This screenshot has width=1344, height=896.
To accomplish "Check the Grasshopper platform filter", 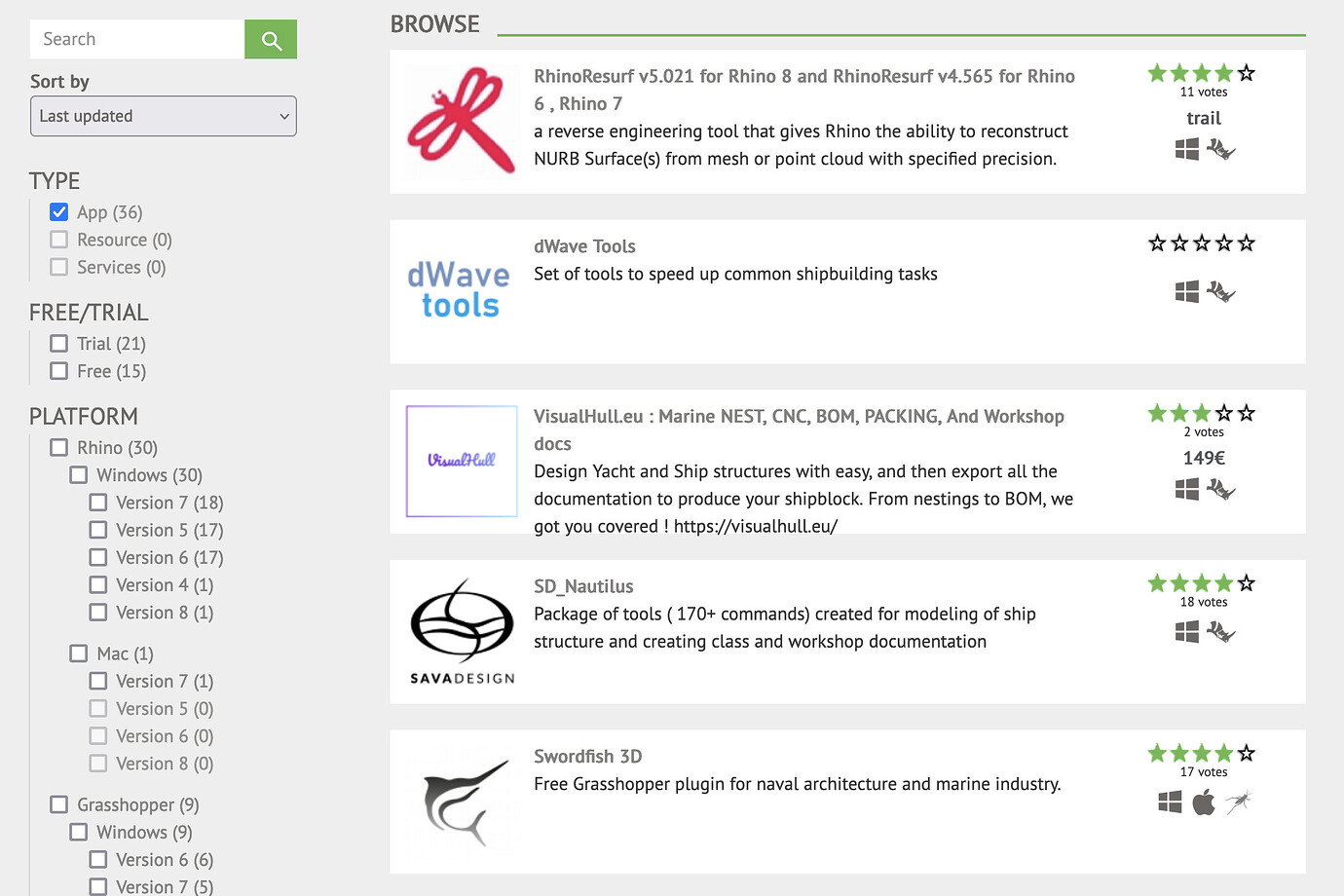I will [58, 804].
